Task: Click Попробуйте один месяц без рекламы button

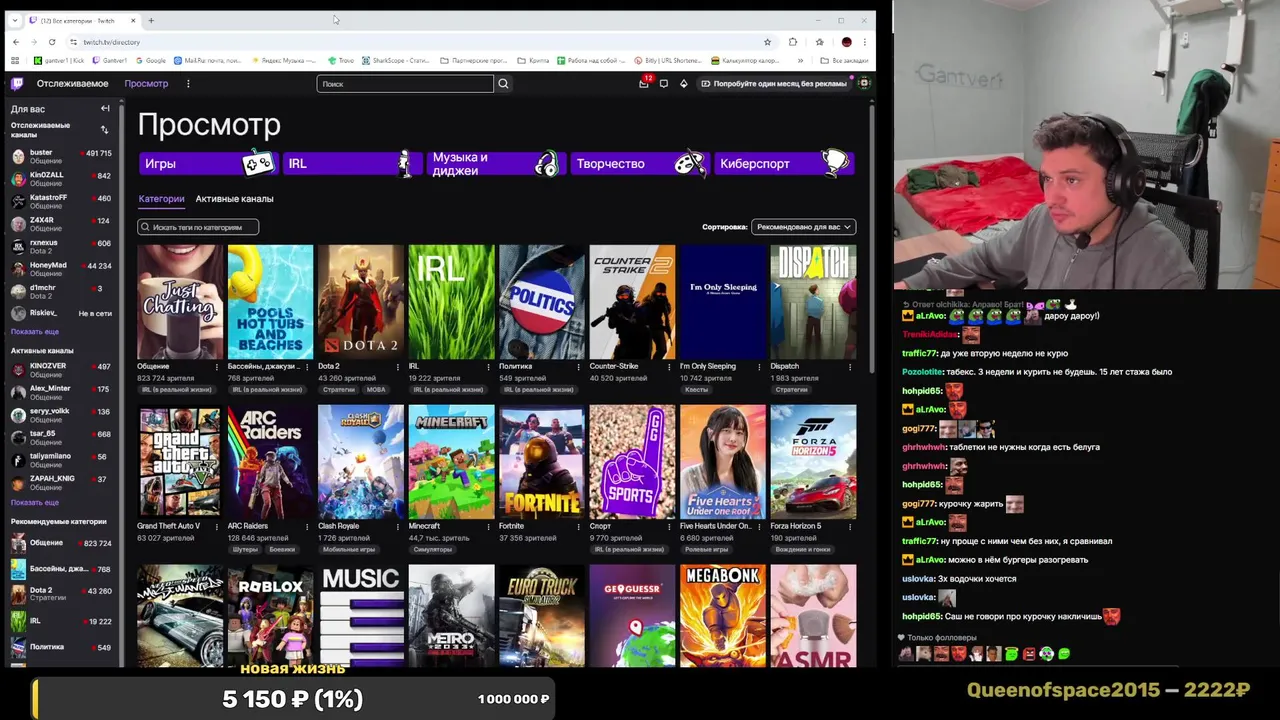Action: [774, 84]
